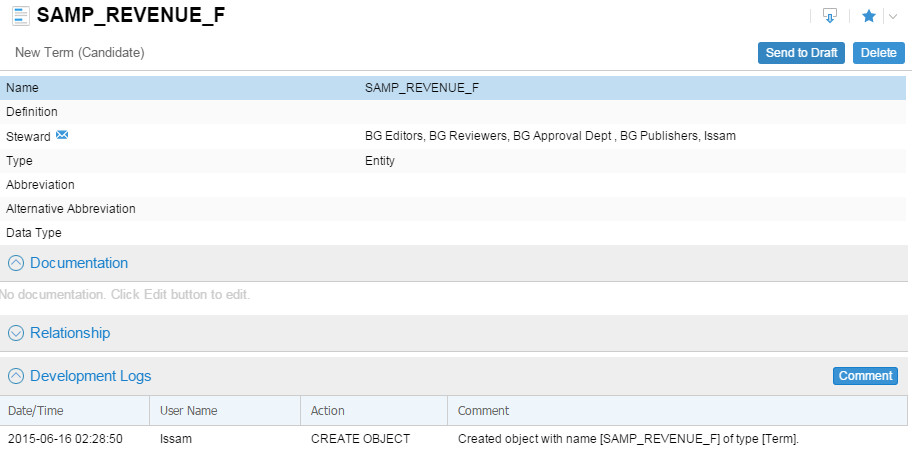Click the Entity type value
Image resolution: width=912 pixels, height=451 pixels.
(x=380, y=161)
